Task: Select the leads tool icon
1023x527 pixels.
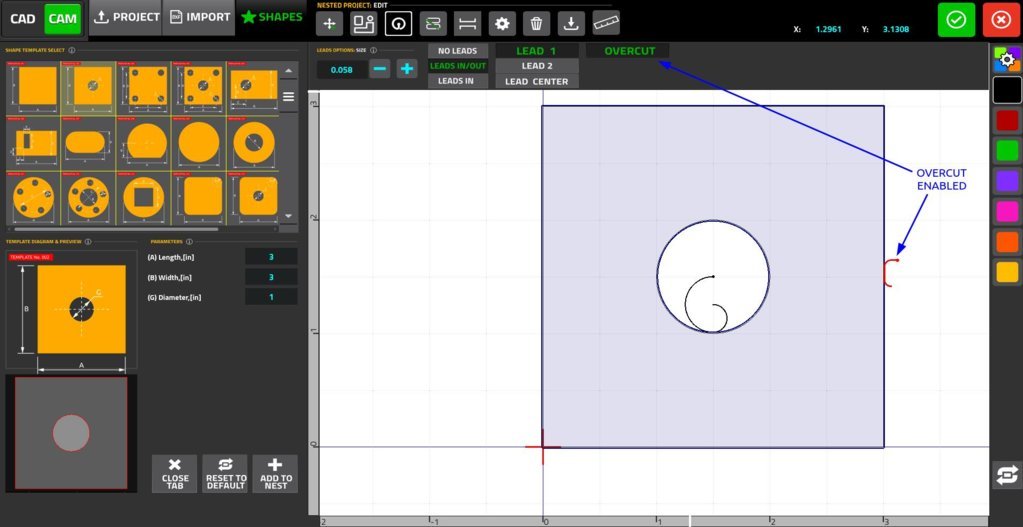Action: point(399,23)
